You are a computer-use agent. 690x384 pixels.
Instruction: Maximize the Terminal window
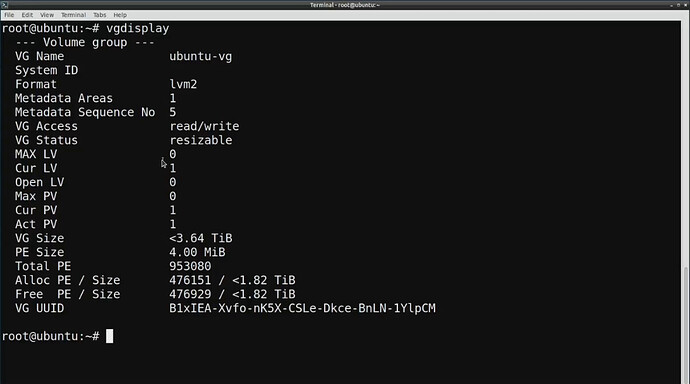tap(679, 5)
